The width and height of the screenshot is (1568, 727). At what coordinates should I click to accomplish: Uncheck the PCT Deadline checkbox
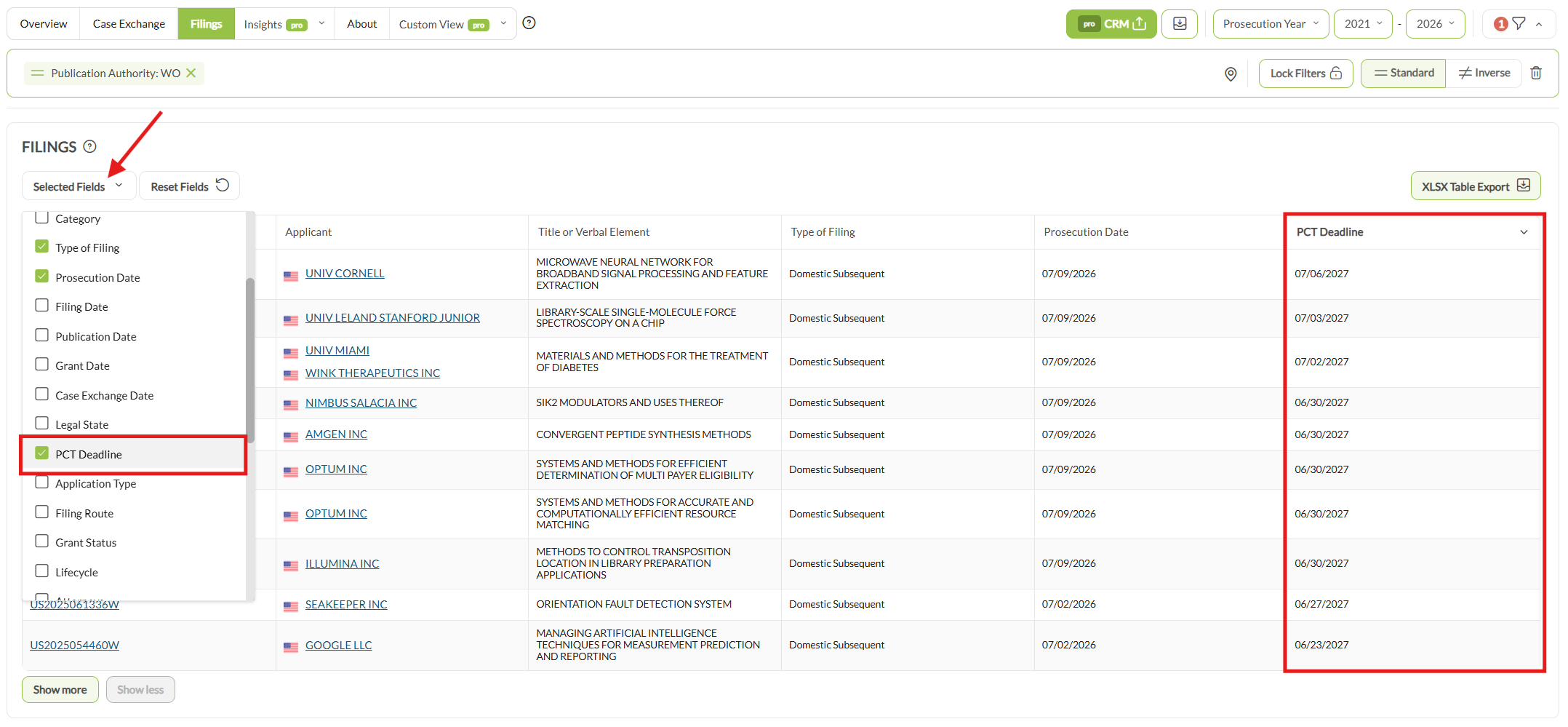pos(42,453)
